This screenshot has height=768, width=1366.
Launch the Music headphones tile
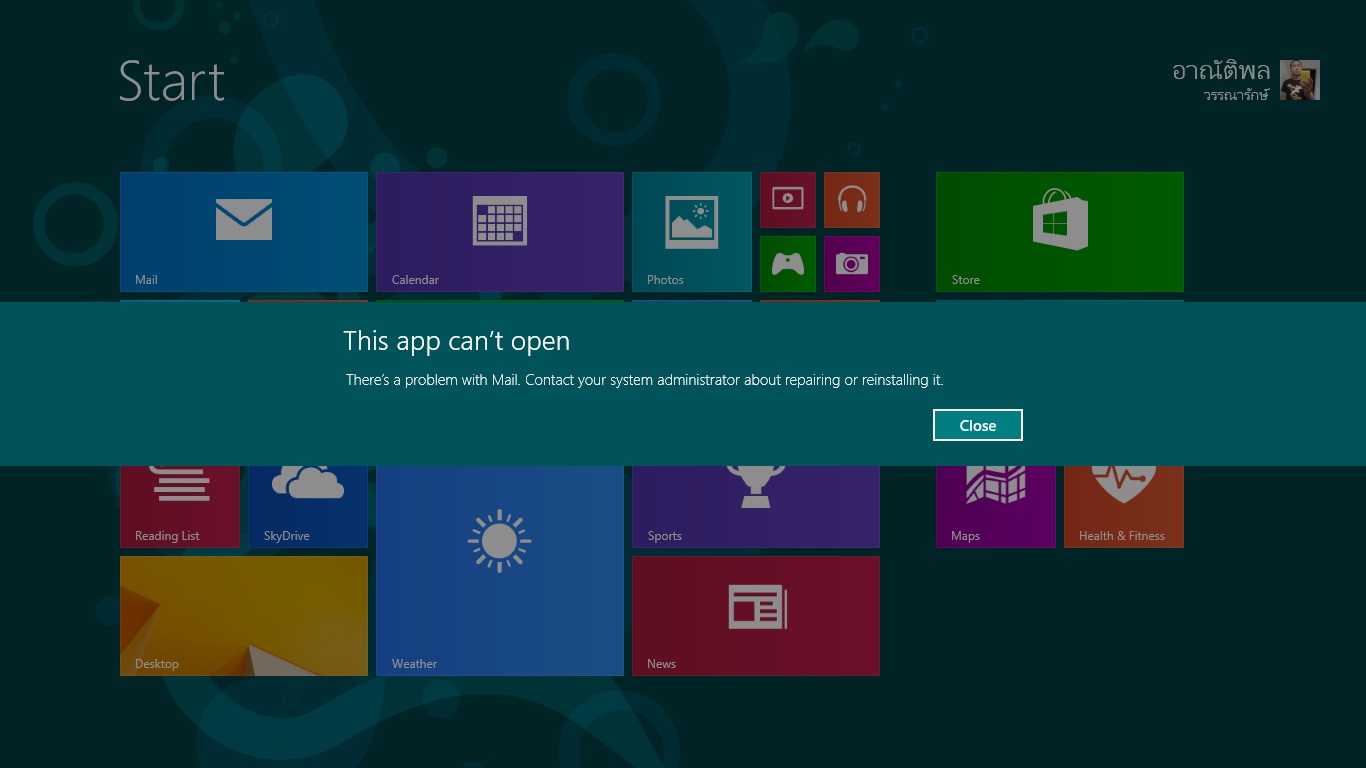(852, 200)
